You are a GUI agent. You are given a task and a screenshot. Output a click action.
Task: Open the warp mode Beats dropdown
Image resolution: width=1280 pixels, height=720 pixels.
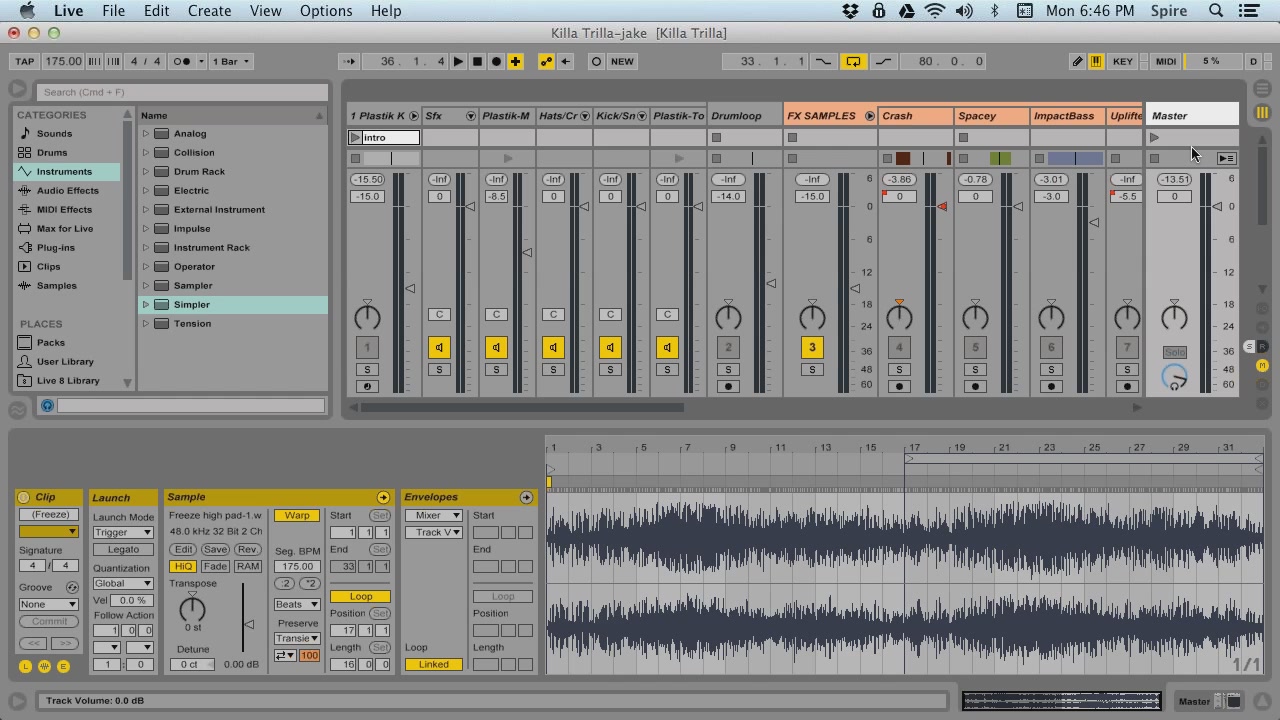point(297,605)
